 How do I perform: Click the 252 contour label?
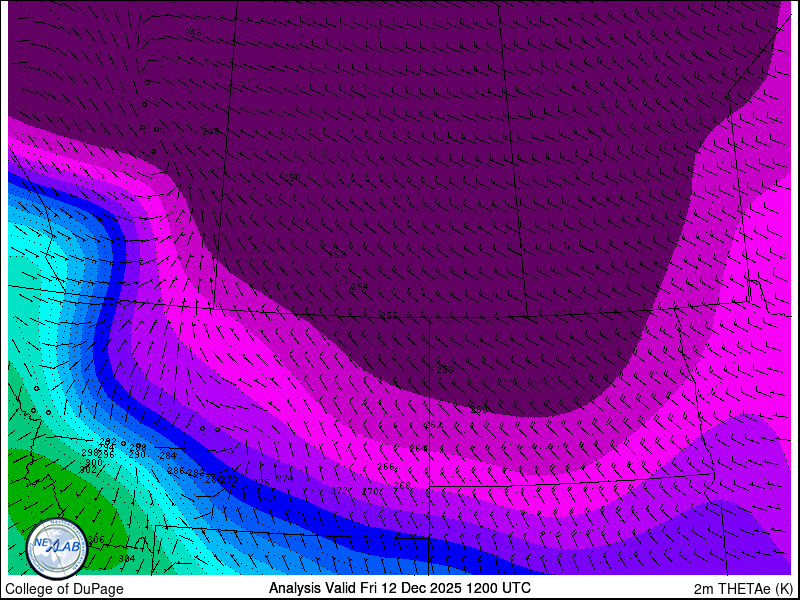pyautogui.click(x=337, y=255)
